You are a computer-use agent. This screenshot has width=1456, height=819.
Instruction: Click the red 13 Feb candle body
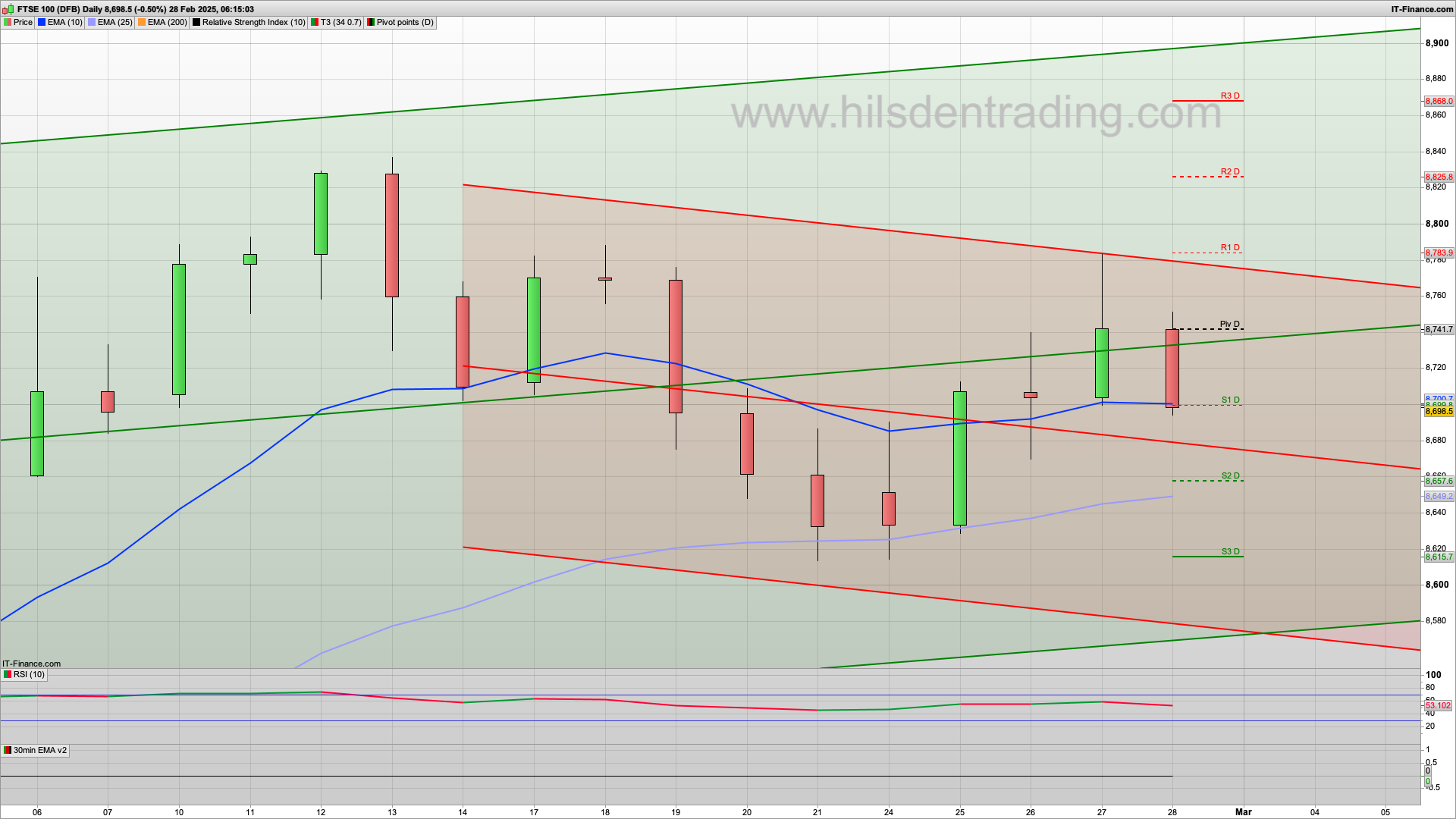point(392,235)
